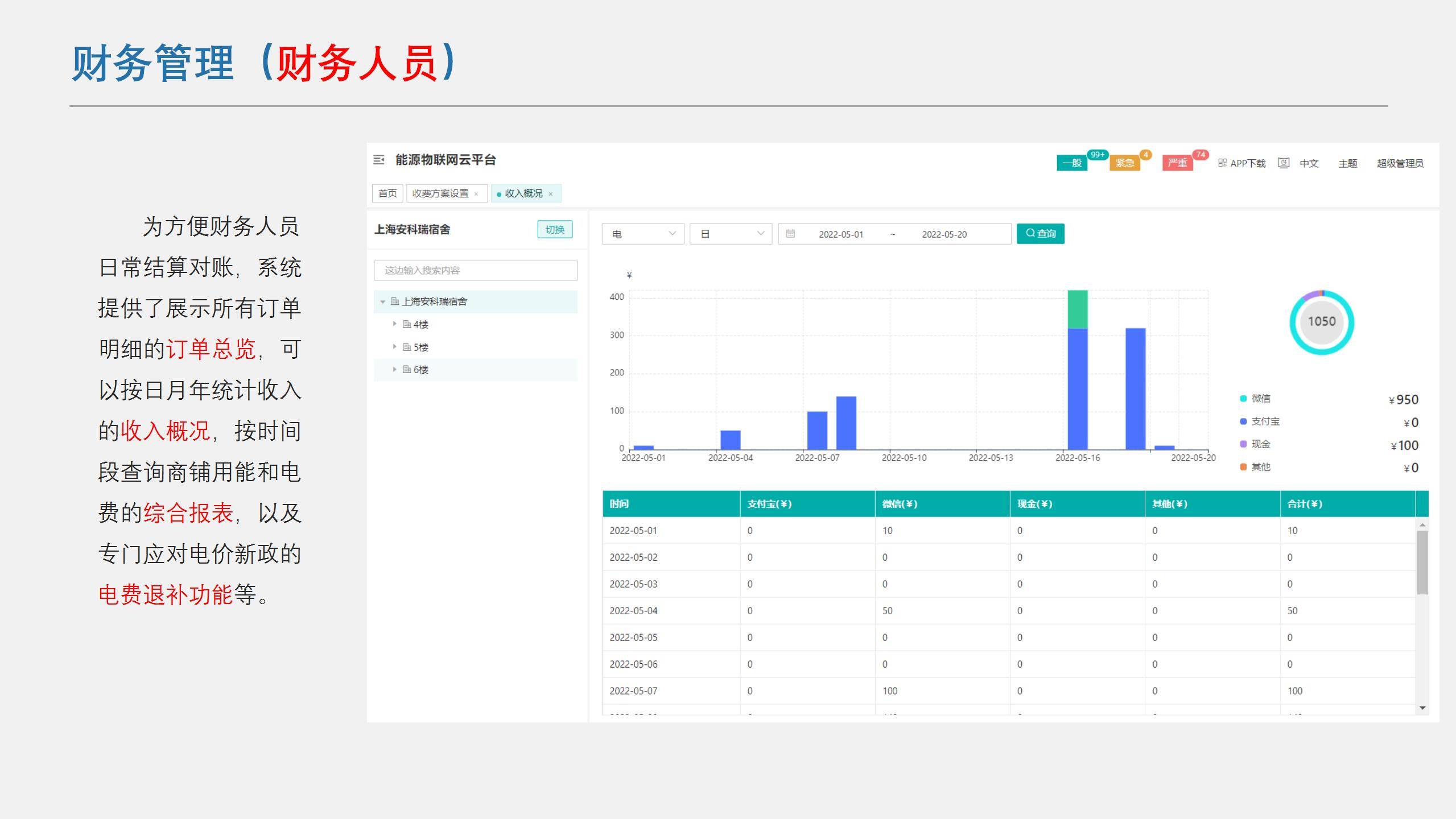The width and height of the screenshot is (1456, 819).
Task: Expand the 4楼 tree node
Action: point(394,324)
